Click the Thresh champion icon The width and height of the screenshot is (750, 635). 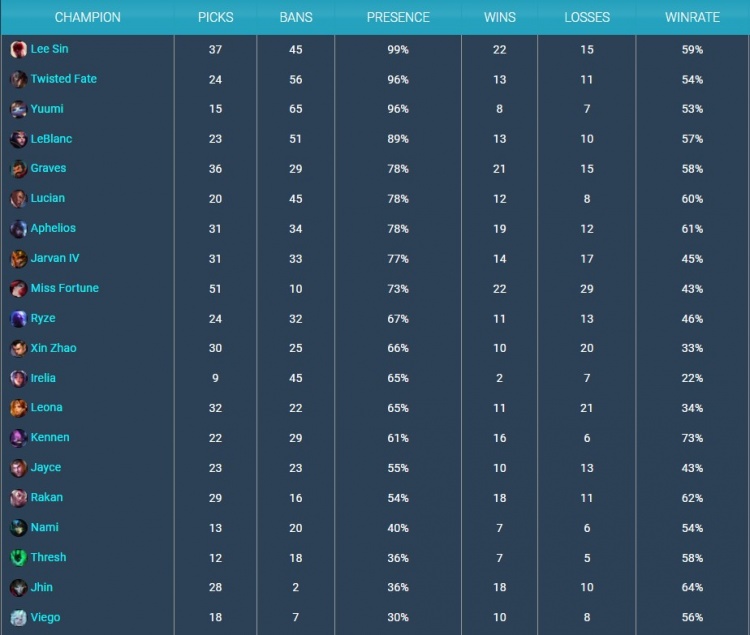18,558
